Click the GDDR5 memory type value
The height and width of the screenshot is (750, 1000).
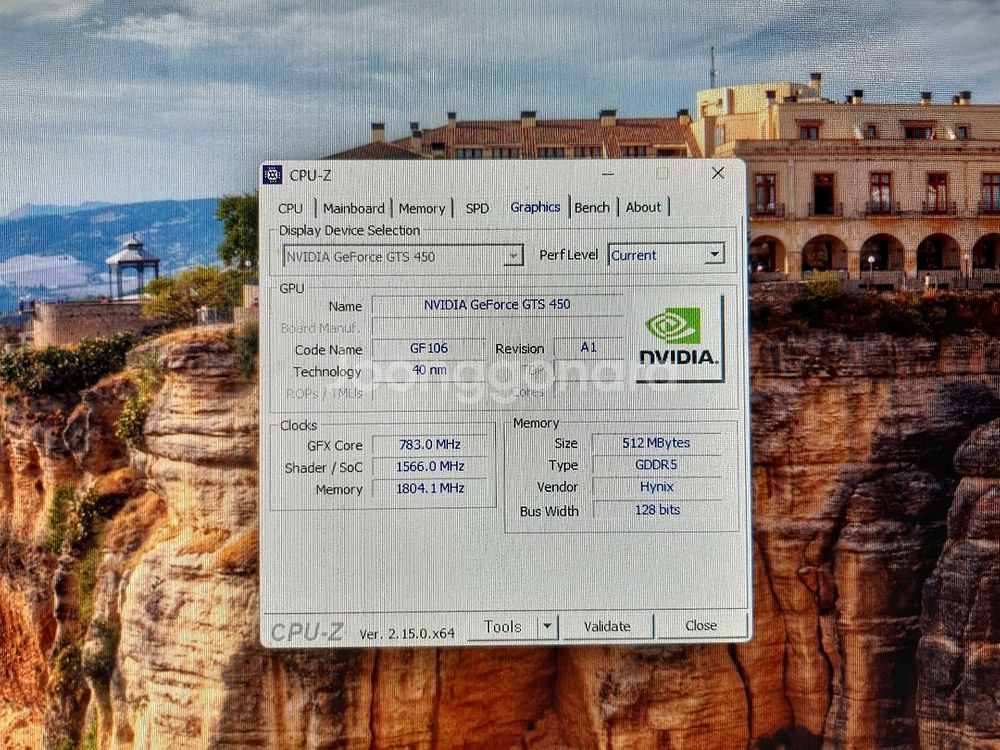tap(656, 465)
